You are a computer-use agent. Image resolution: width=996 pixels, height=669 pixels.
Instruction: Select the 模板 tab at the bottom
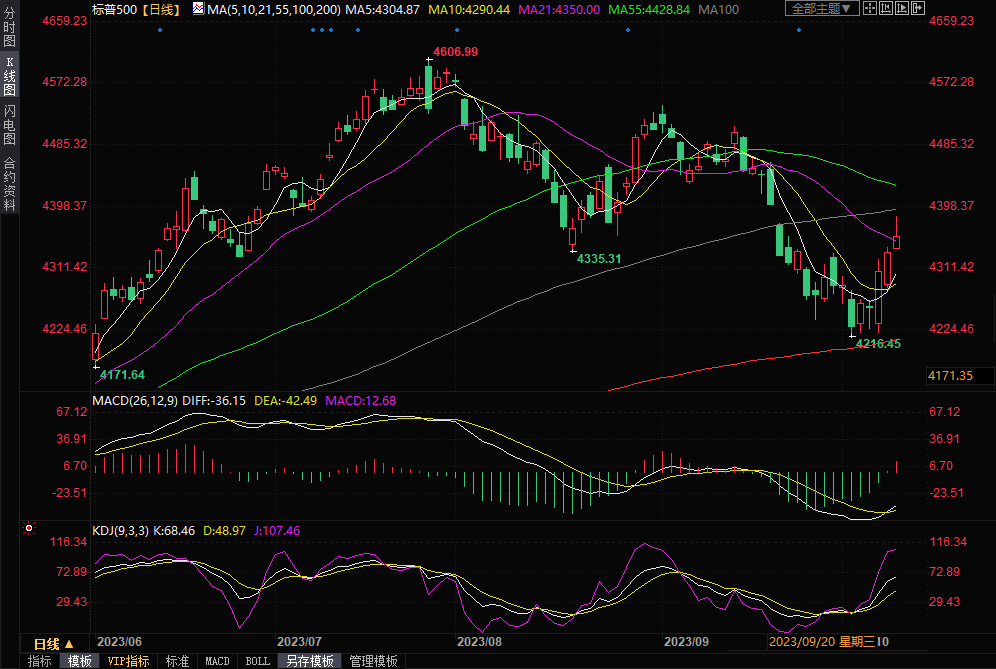80,661
